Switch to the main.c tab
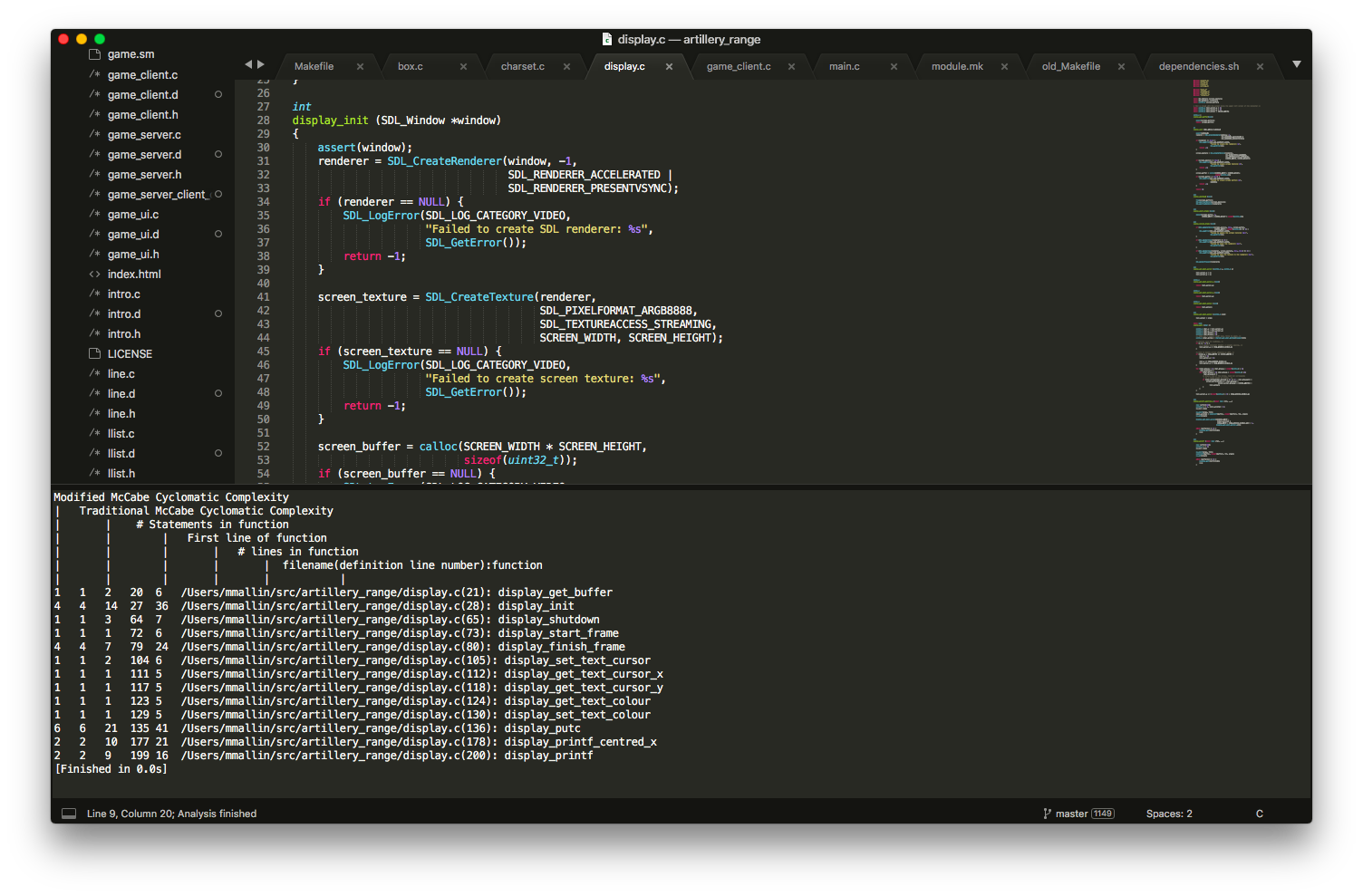This screenshot has height=896, width=1363. [844, 65]
